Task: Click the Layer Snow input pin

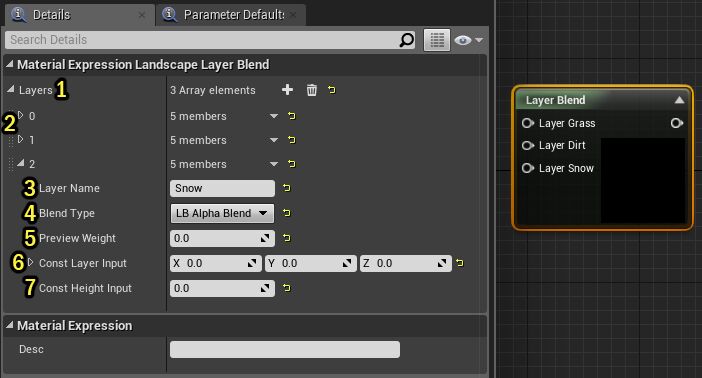Action: tap(528, 168)
